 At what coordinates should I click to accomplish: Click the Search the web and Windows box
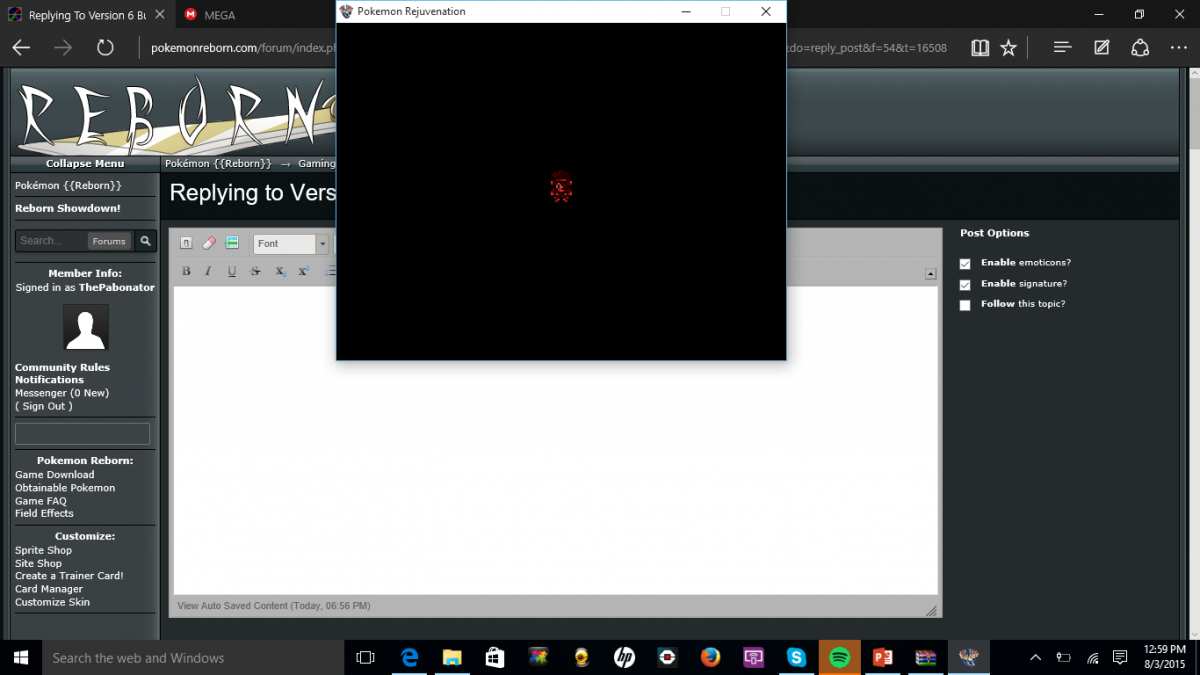[x=193, y=657]
